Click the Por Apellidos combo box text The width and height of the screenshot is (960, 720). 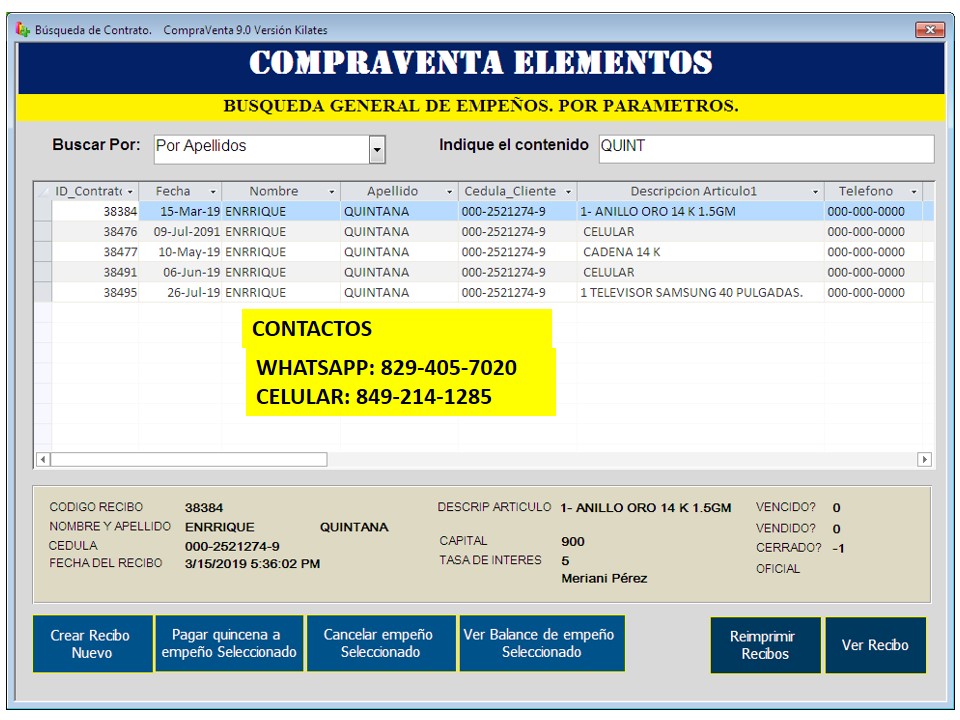[x=201, y=146]
